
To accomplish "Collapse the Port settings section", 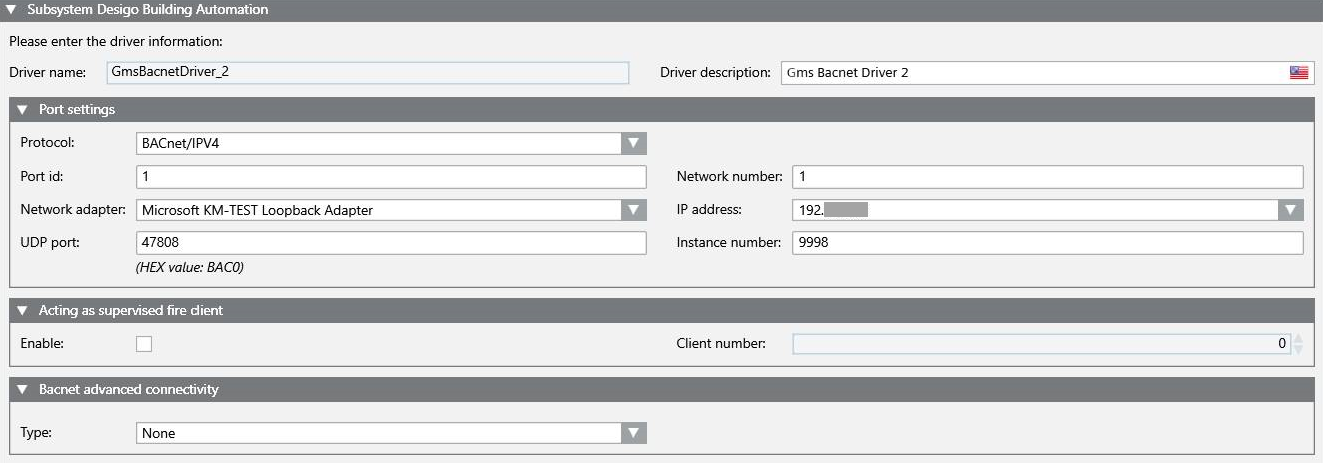I will [x=22, y=109].
